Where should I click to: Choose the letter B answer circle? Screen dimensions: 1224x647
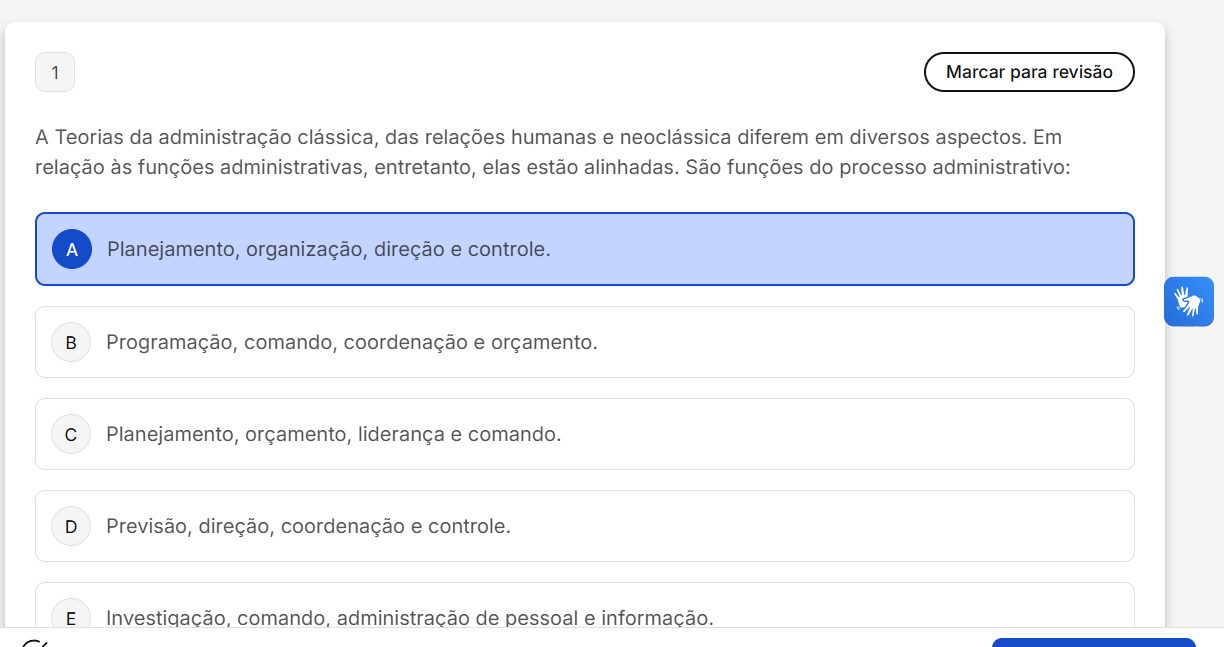point(71,342)
